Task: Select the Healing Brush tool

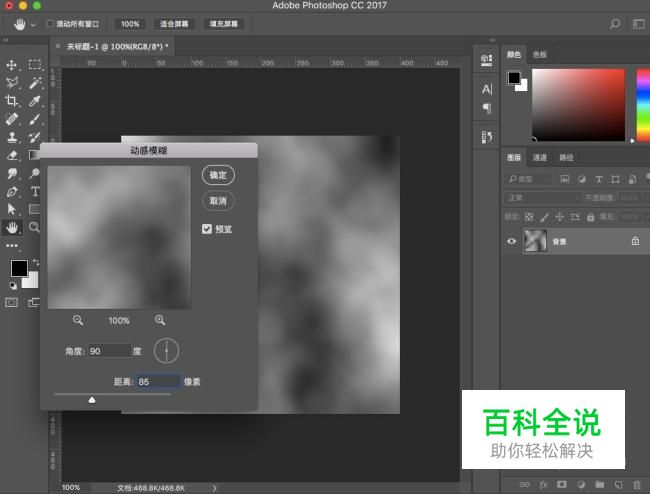Action: tap(12, 119)
